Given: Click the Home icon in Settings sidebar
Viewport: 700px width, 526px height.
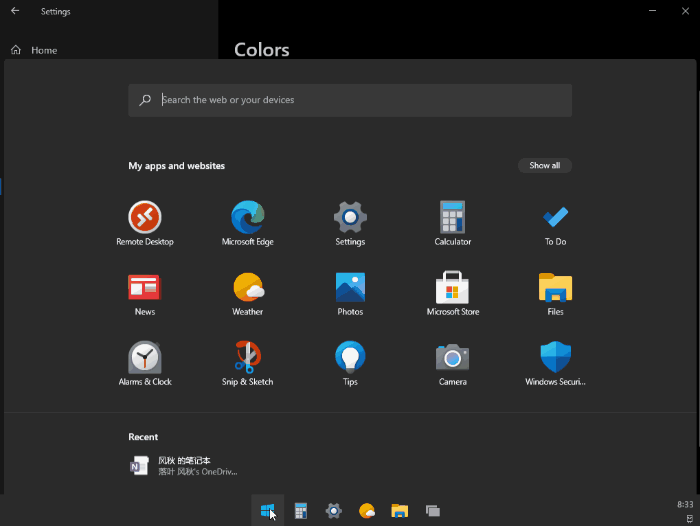Looking at the screenshot, I should (16, 50).
